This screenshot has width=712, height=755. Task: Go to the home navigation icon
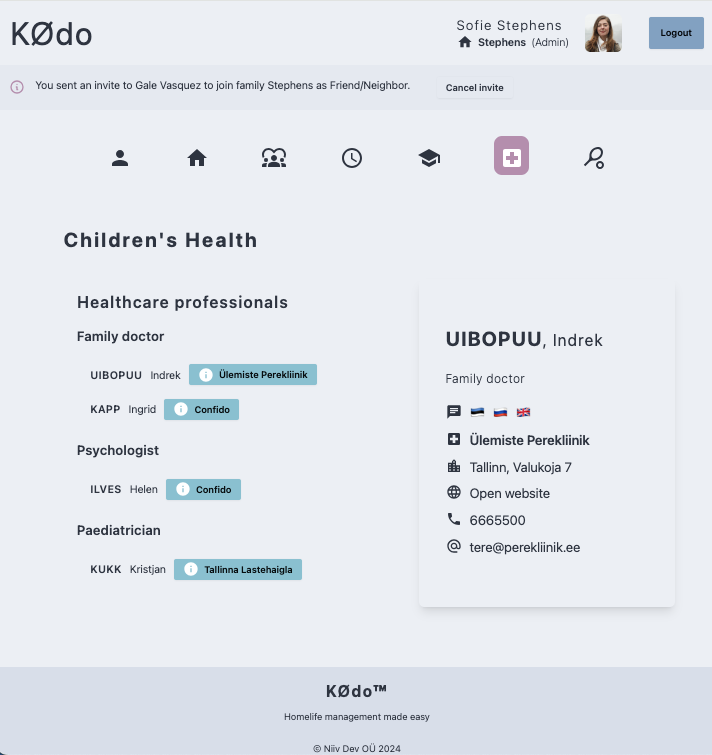click(x=197, y=157)
